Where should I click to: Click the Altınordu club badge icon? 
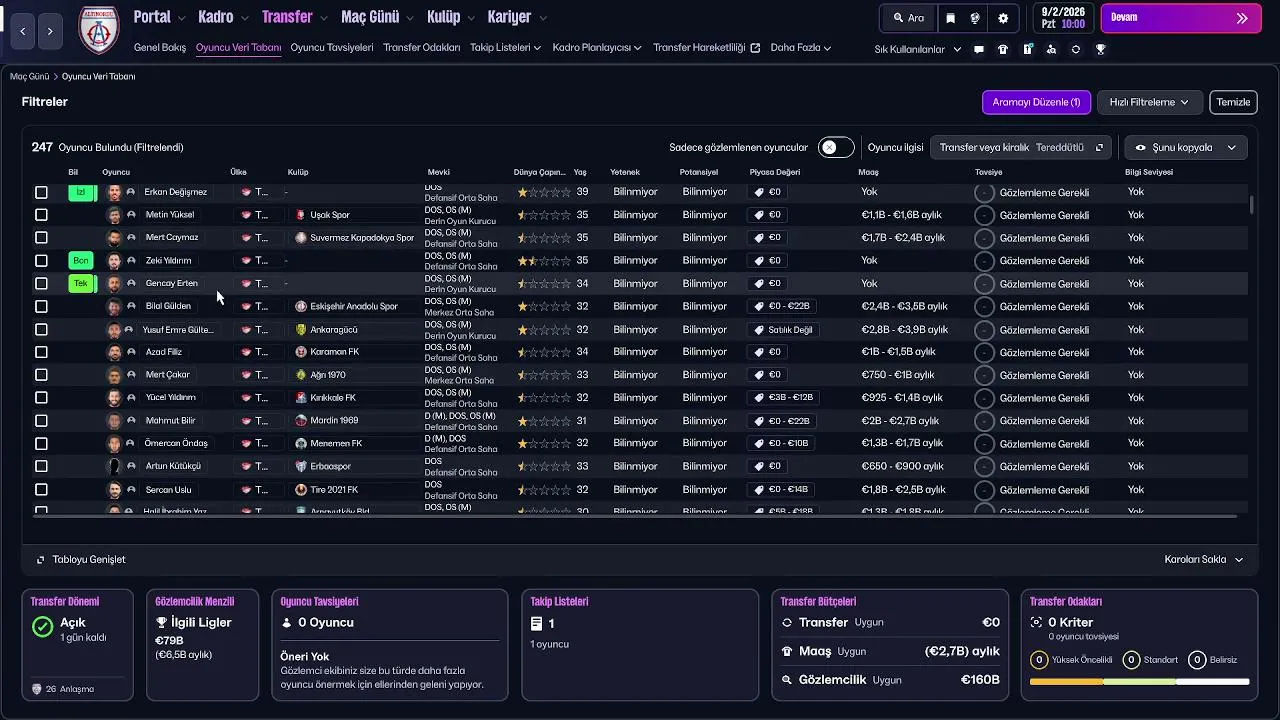coord(98,30)
